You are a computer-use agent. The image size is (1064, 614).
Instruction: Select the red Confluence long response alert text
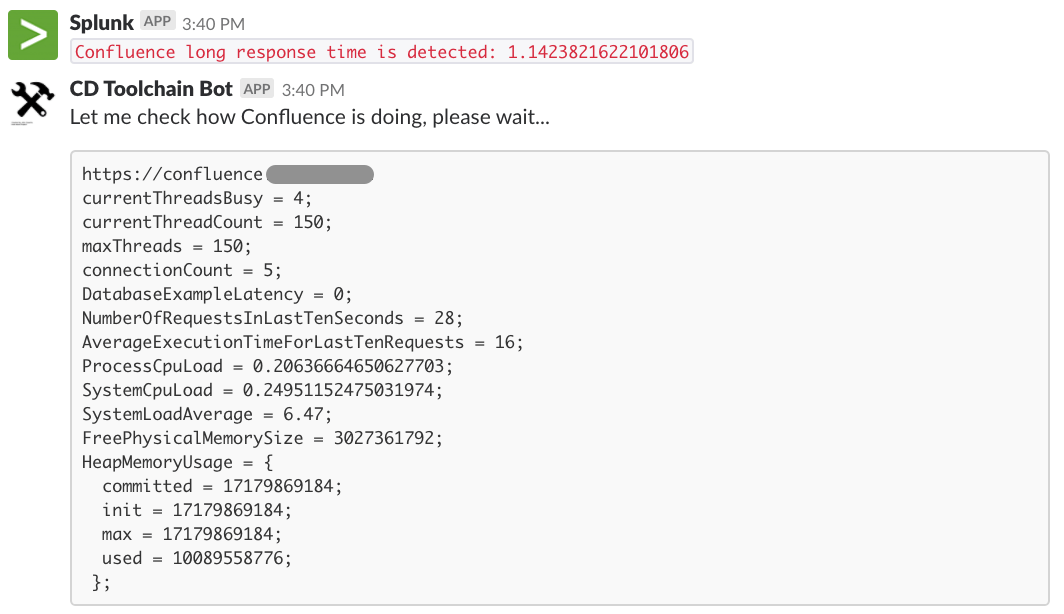[x=379, y=52]
